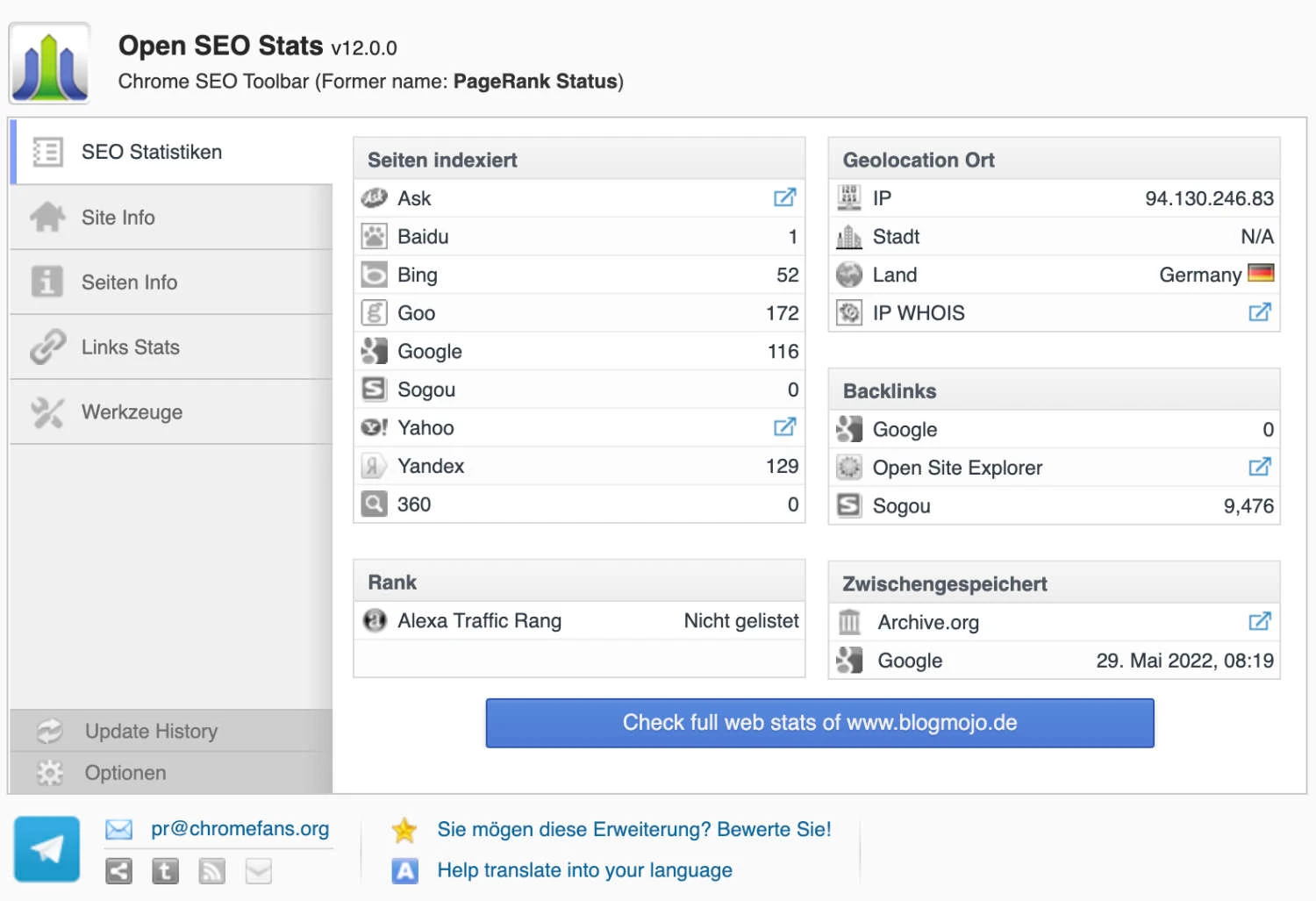Switch to the Site Info tab
The image size is (1316, 901).
pos(118,217)
